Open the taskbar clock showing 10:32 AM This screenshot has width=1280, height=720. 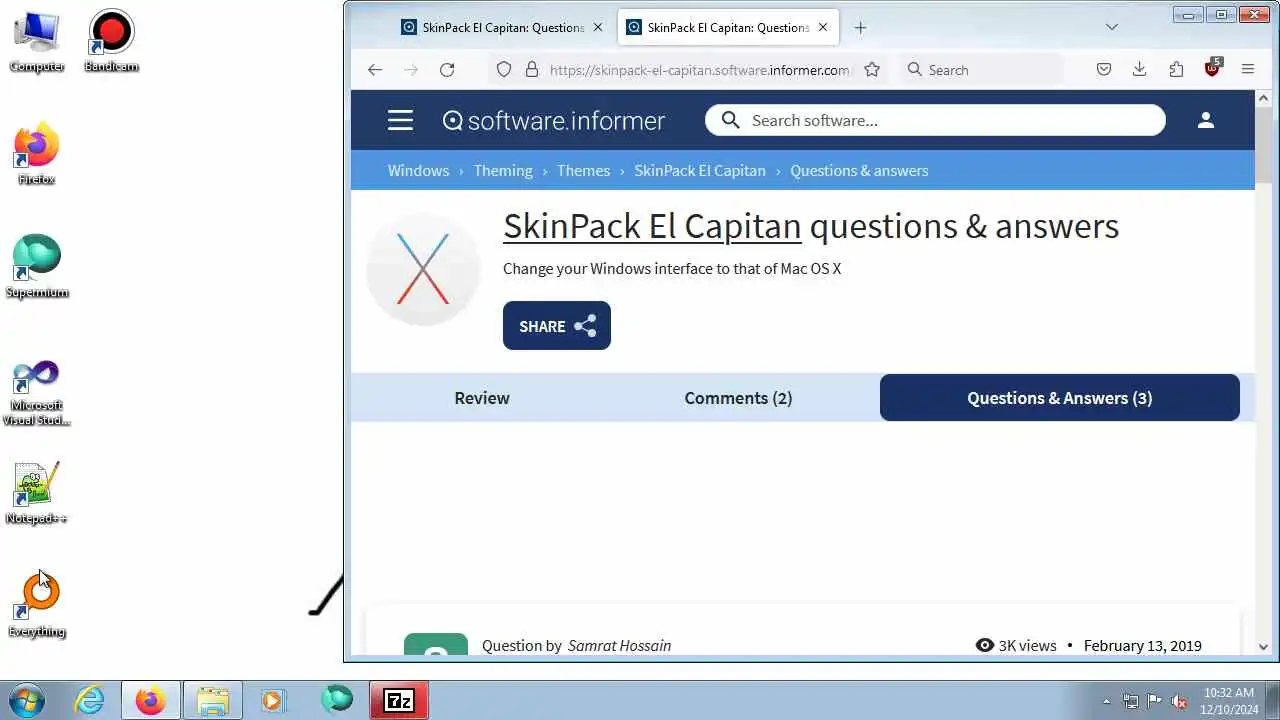click(1229, 700)
